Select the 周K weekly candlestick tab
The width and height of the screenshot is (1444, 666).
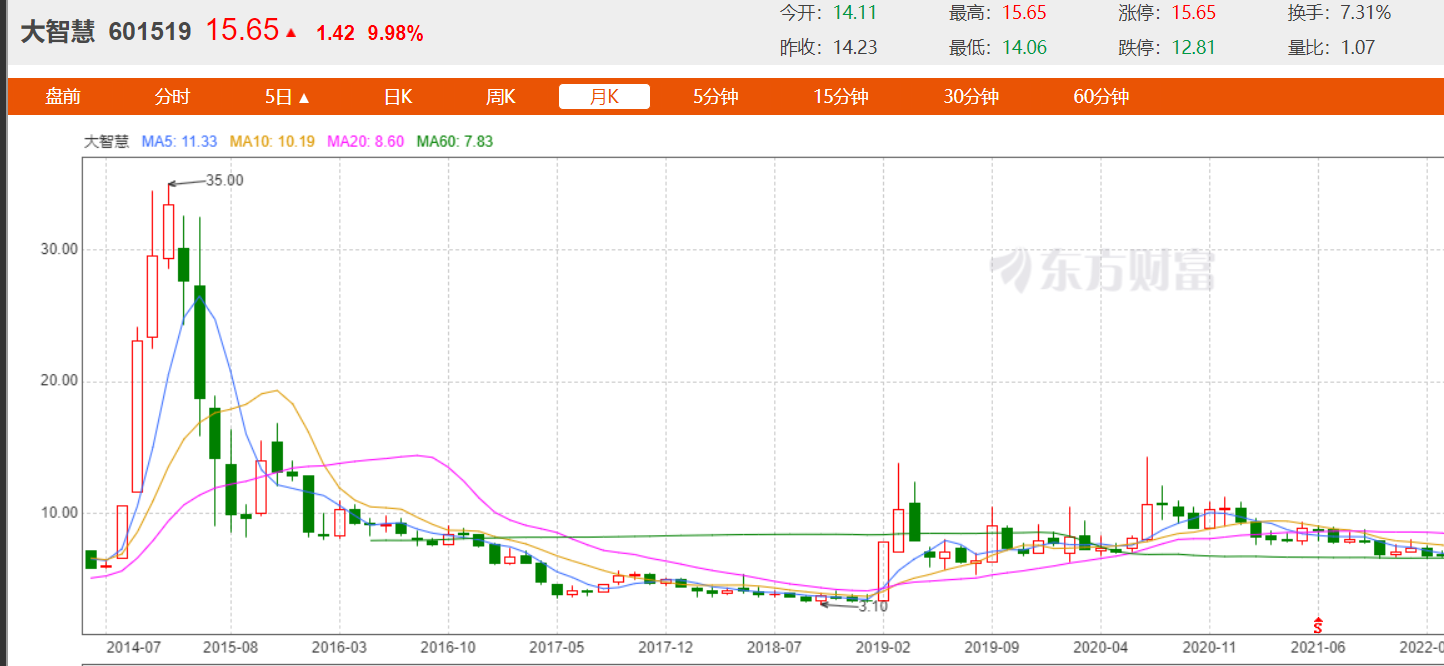[500, 97]
